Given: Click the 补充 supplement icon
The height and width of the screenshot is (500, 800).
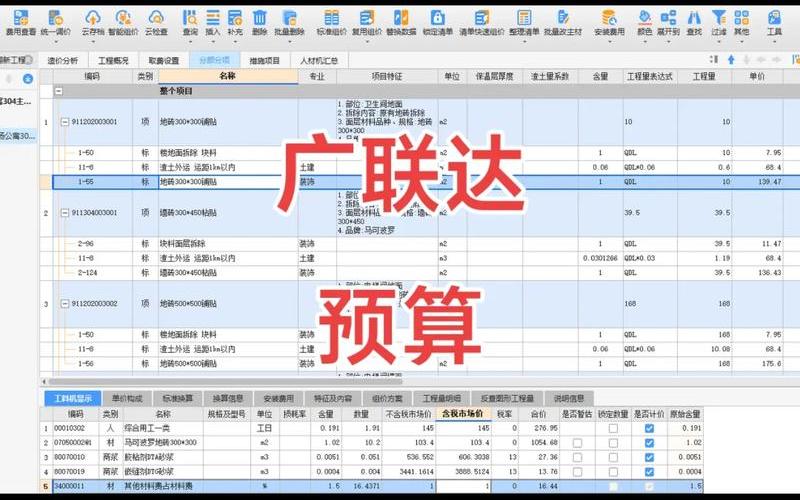Looking at the screenshot, I should 235,18.
